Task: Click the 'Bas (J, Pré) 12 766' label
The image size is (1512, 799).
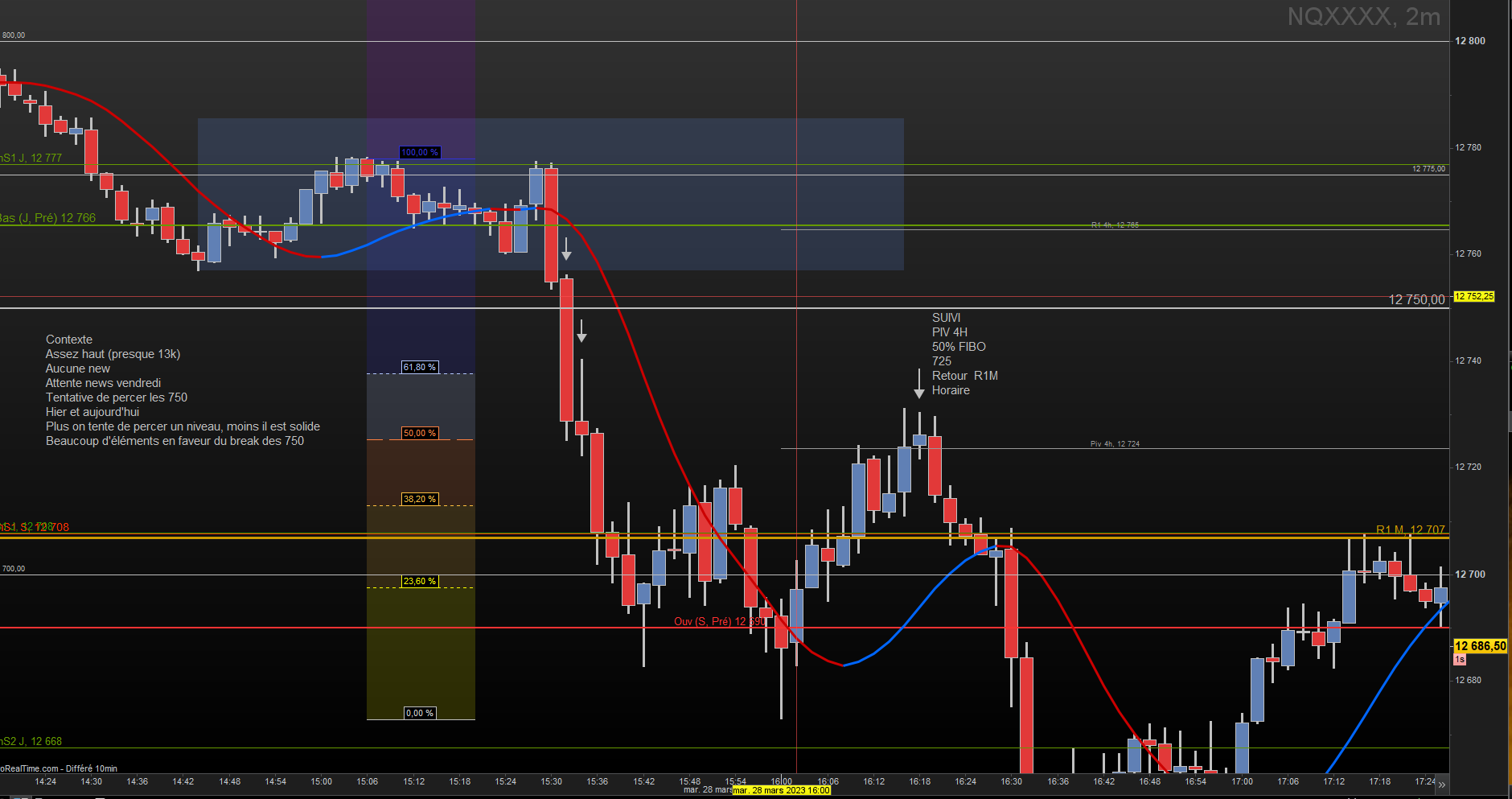Action: tap(47, 218)
